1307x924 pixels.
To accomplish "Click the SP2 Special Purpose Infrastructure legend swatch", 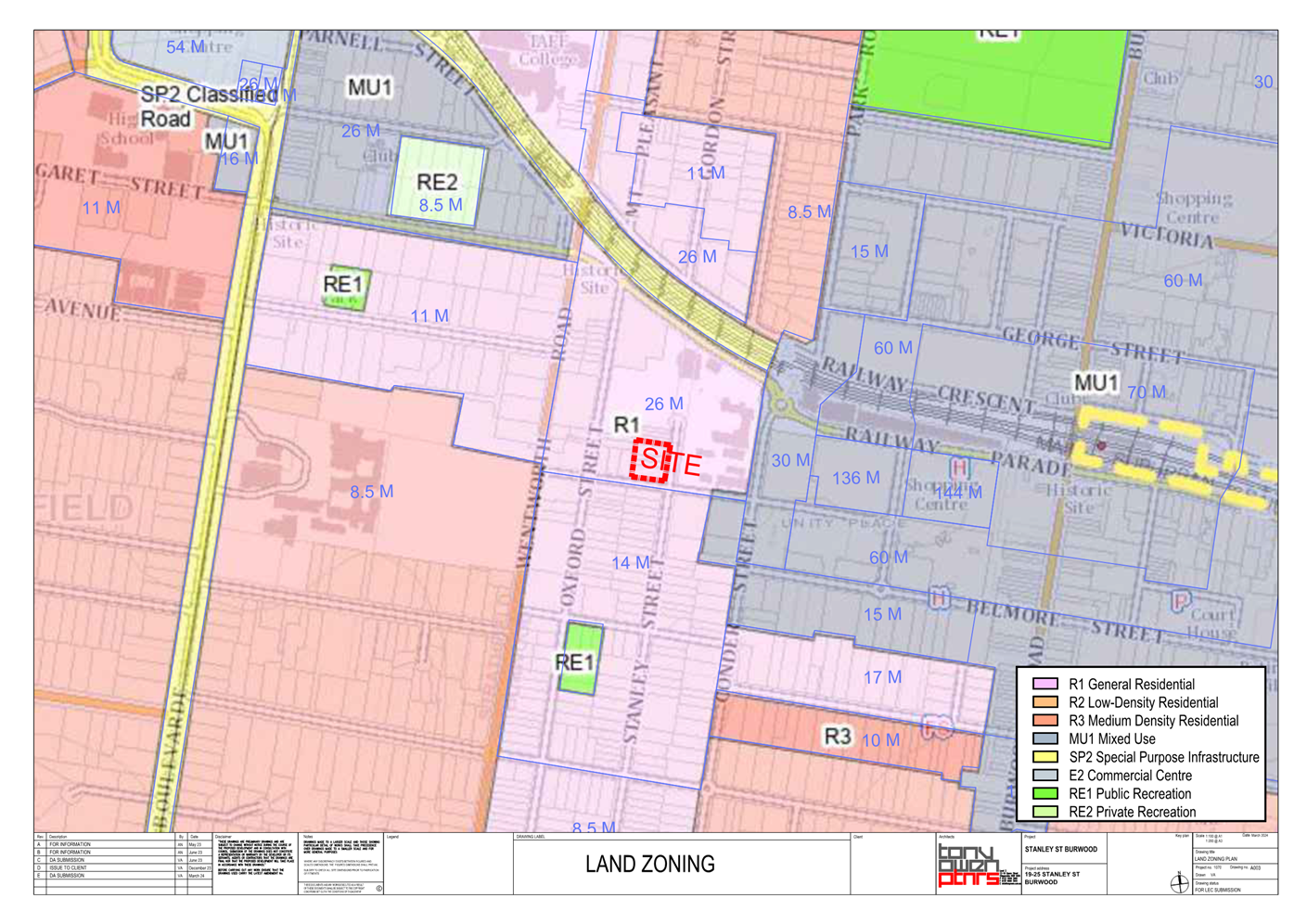I will [x=1045, y=757].
